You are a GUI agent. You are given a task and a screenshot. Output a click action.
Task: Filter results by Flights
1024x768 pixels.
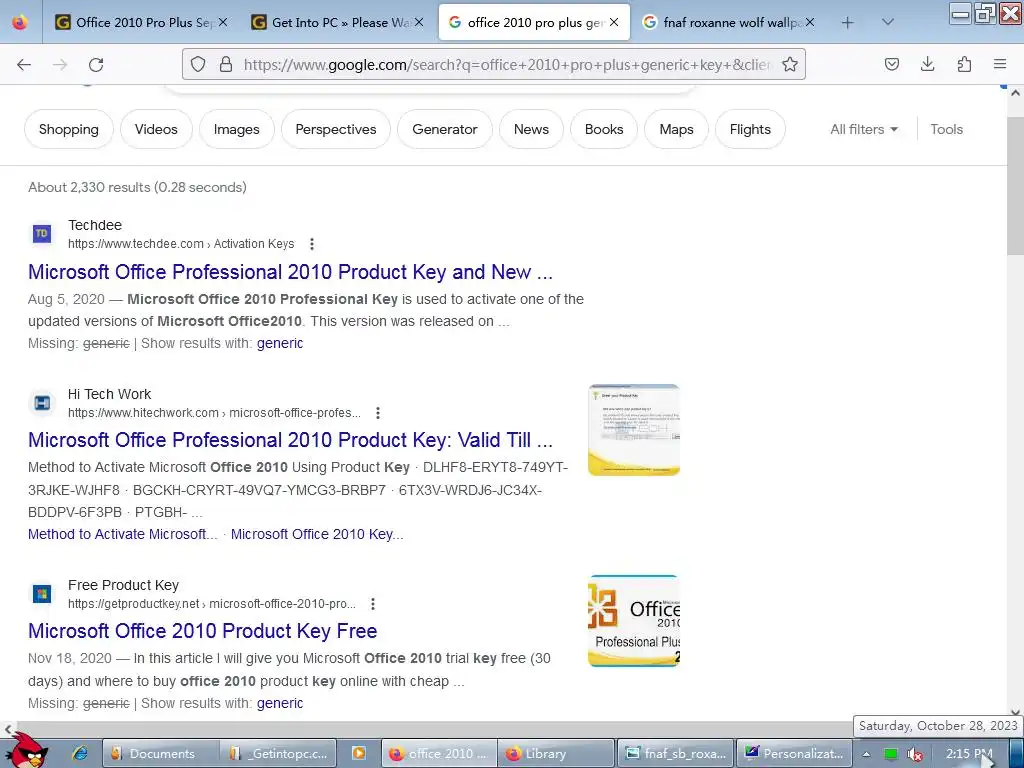coord(750,129)
